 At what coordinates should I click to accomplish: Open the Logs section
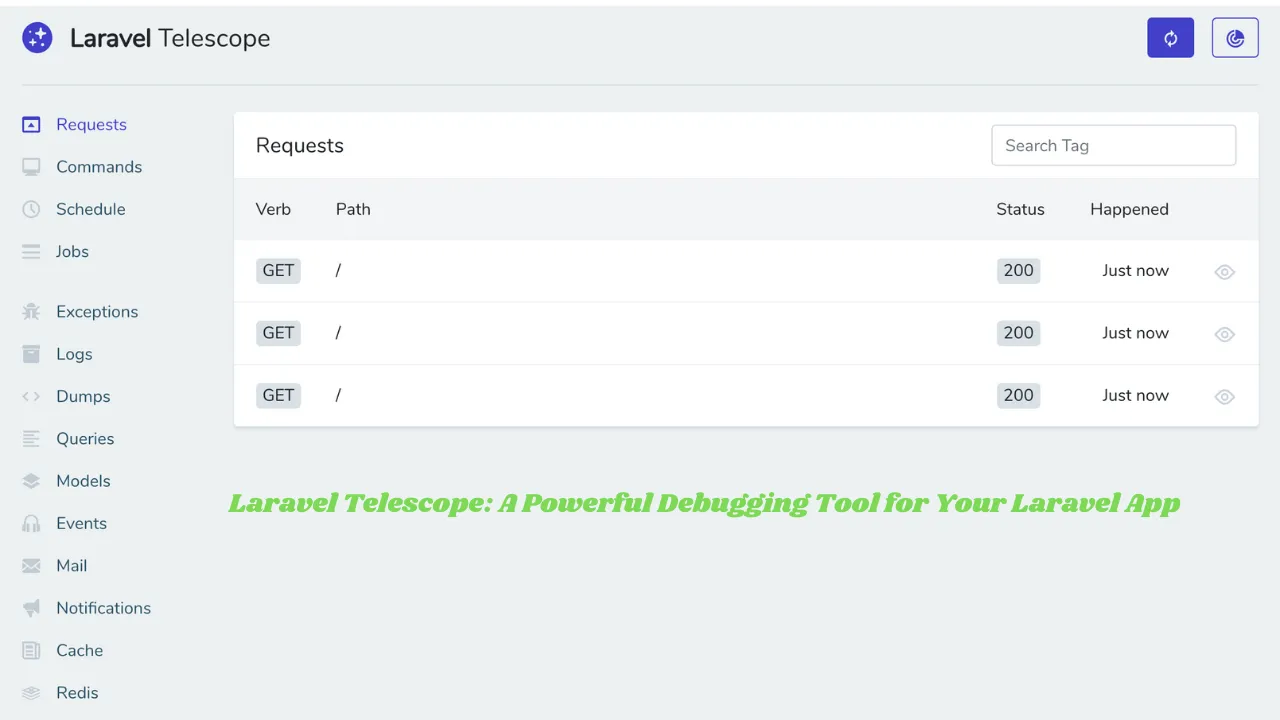74,354
